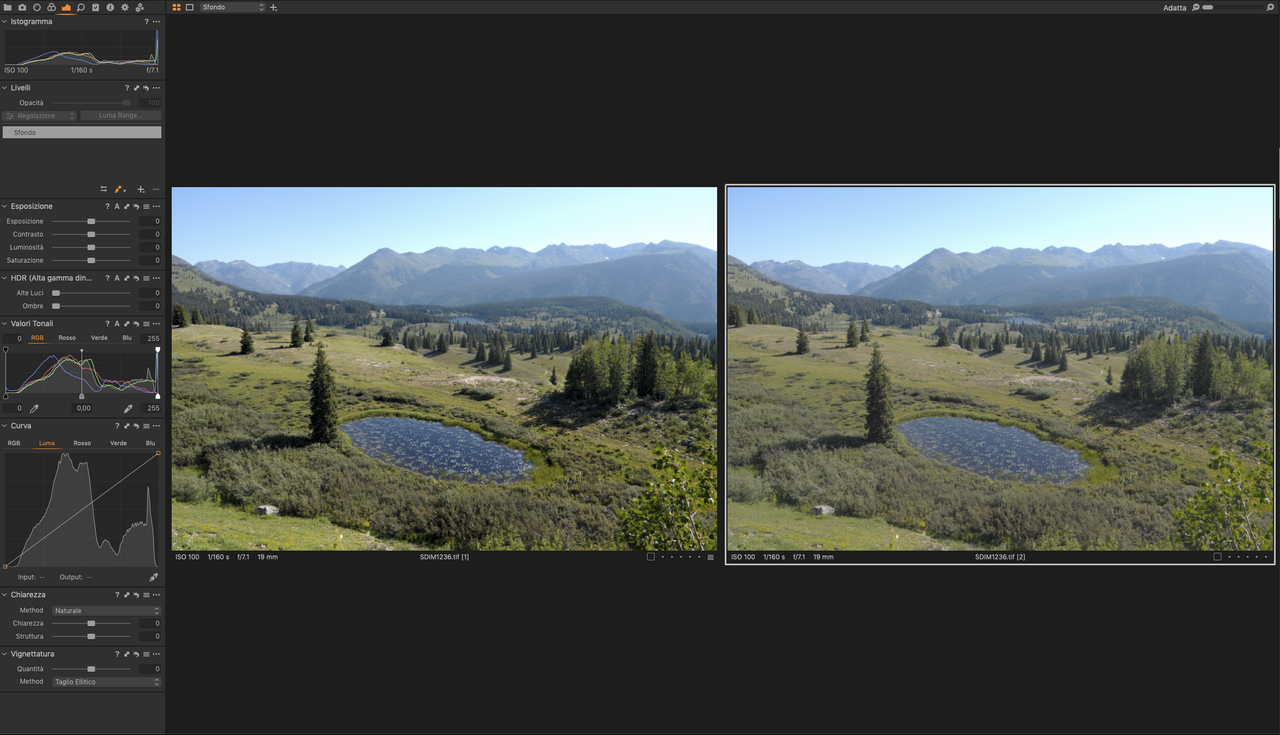1280x735 pixels.
Task: Toggle color tag box on SDIM1236.tif [2]
Action: pos(1217,557)
